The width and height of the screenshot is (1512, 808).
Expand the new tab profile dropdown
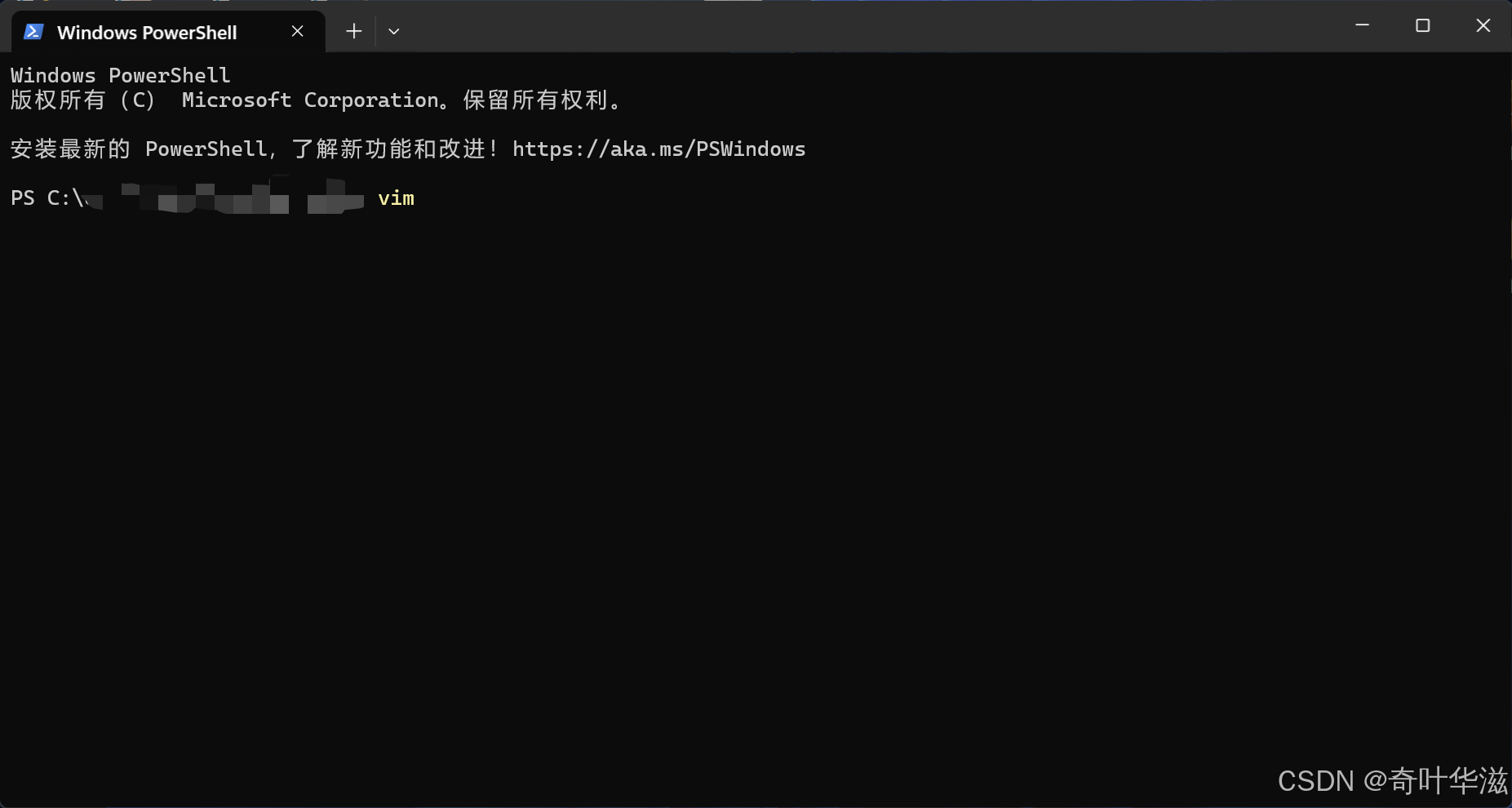point(394,31)
